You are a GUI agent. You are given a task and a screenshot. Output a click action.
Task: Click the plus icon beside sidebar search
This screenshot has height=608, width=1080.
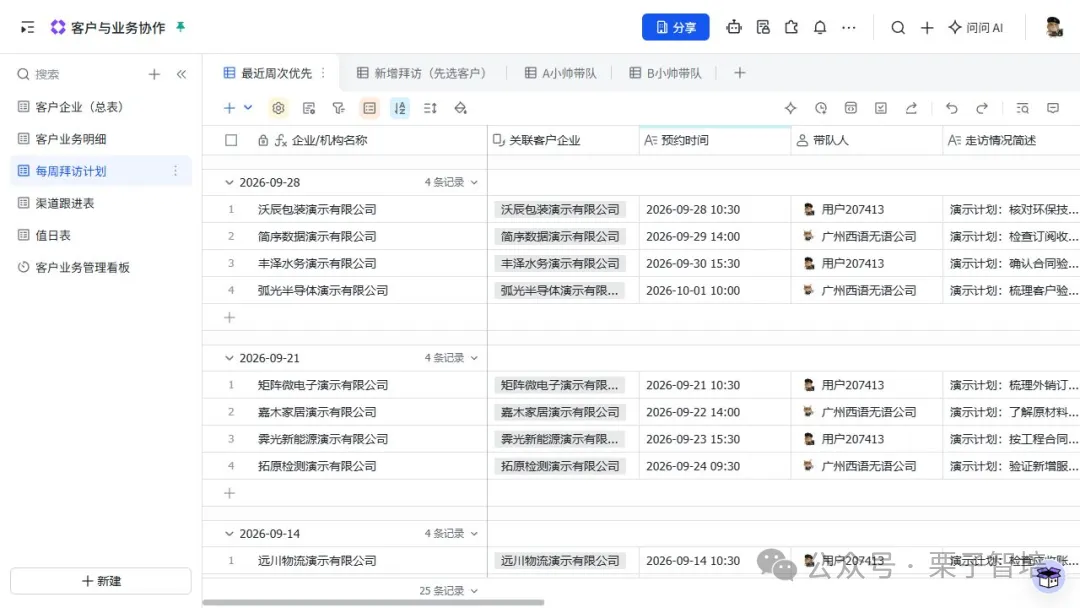coord(154,74)
